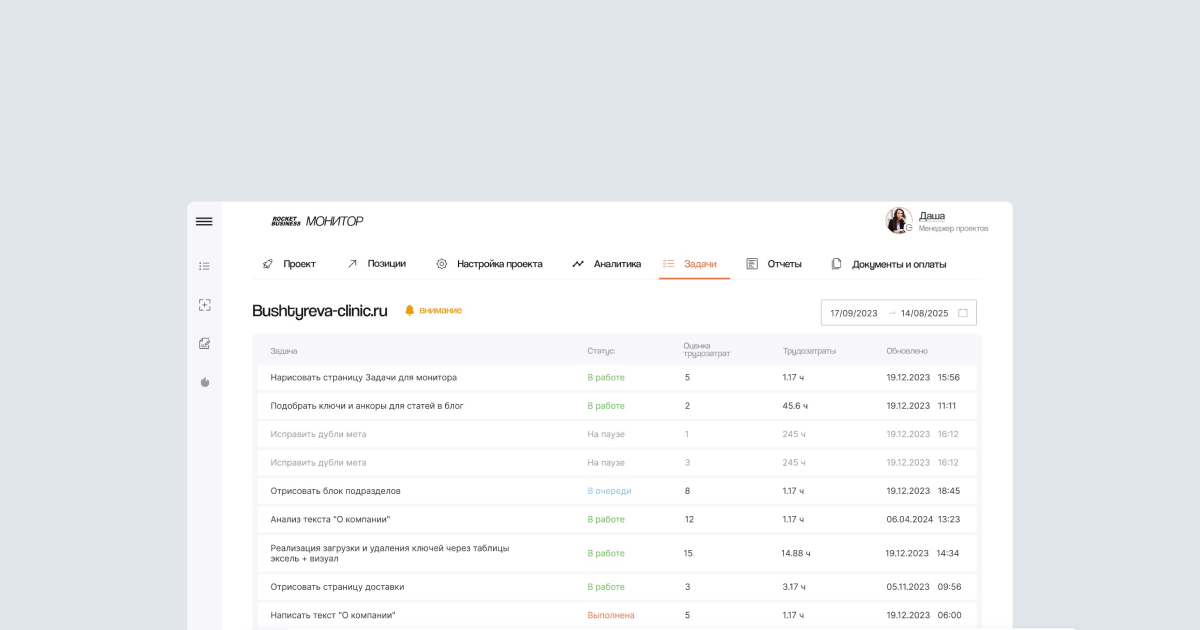Screen dimensions: 1200x630
Task: Sort by the 'Обновлено' column header
Action: (x=906, y=351)
